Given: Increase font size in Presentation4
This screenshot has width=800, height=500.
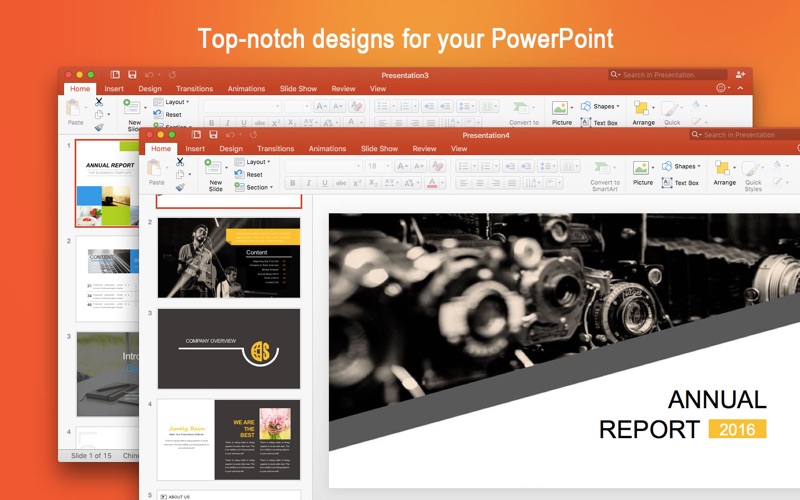Looking at the screenshot, I should coord(402,166).
